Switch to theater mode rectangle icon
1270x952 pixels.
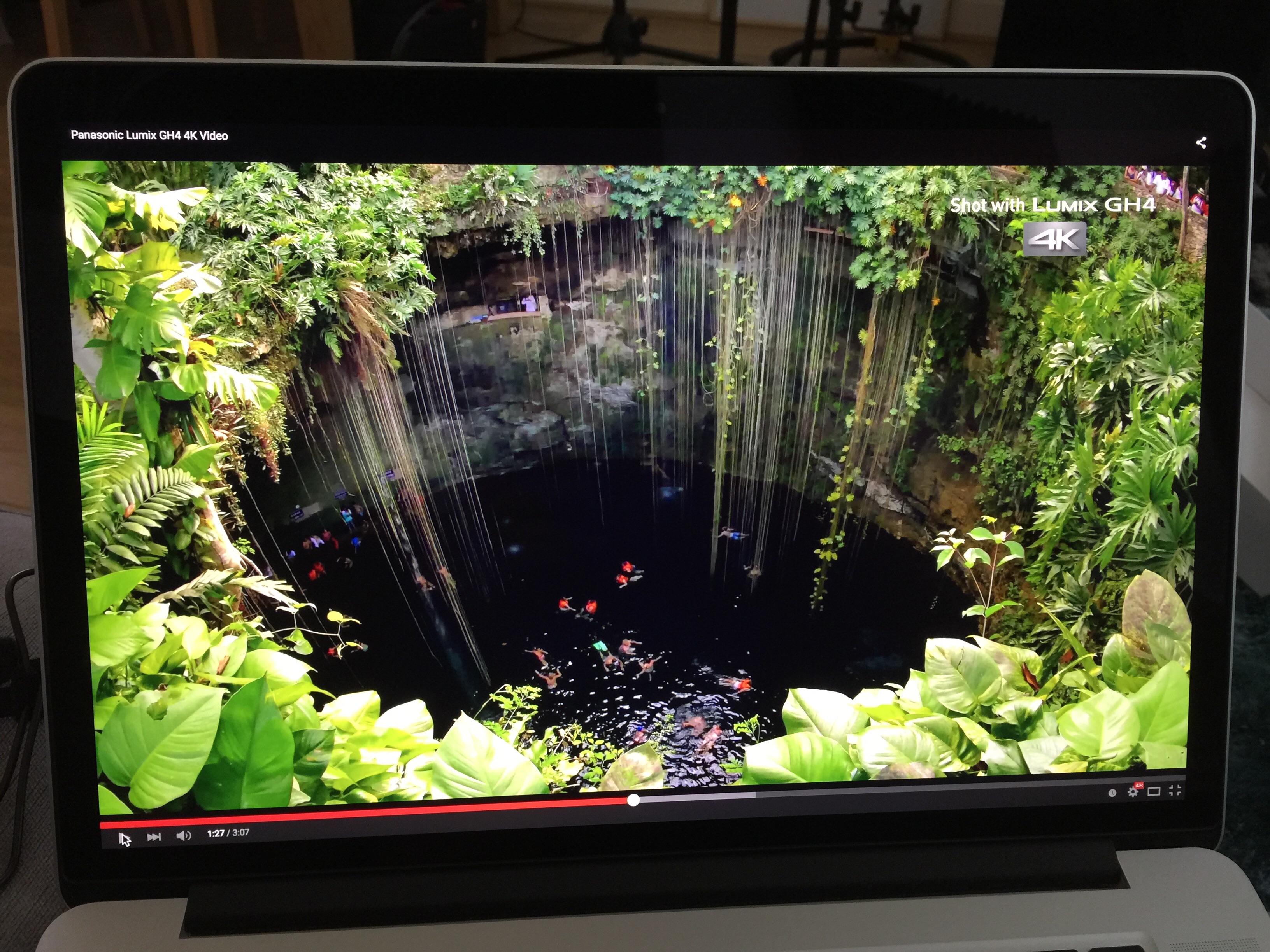pyautogui.click(x=1153, y=792)
